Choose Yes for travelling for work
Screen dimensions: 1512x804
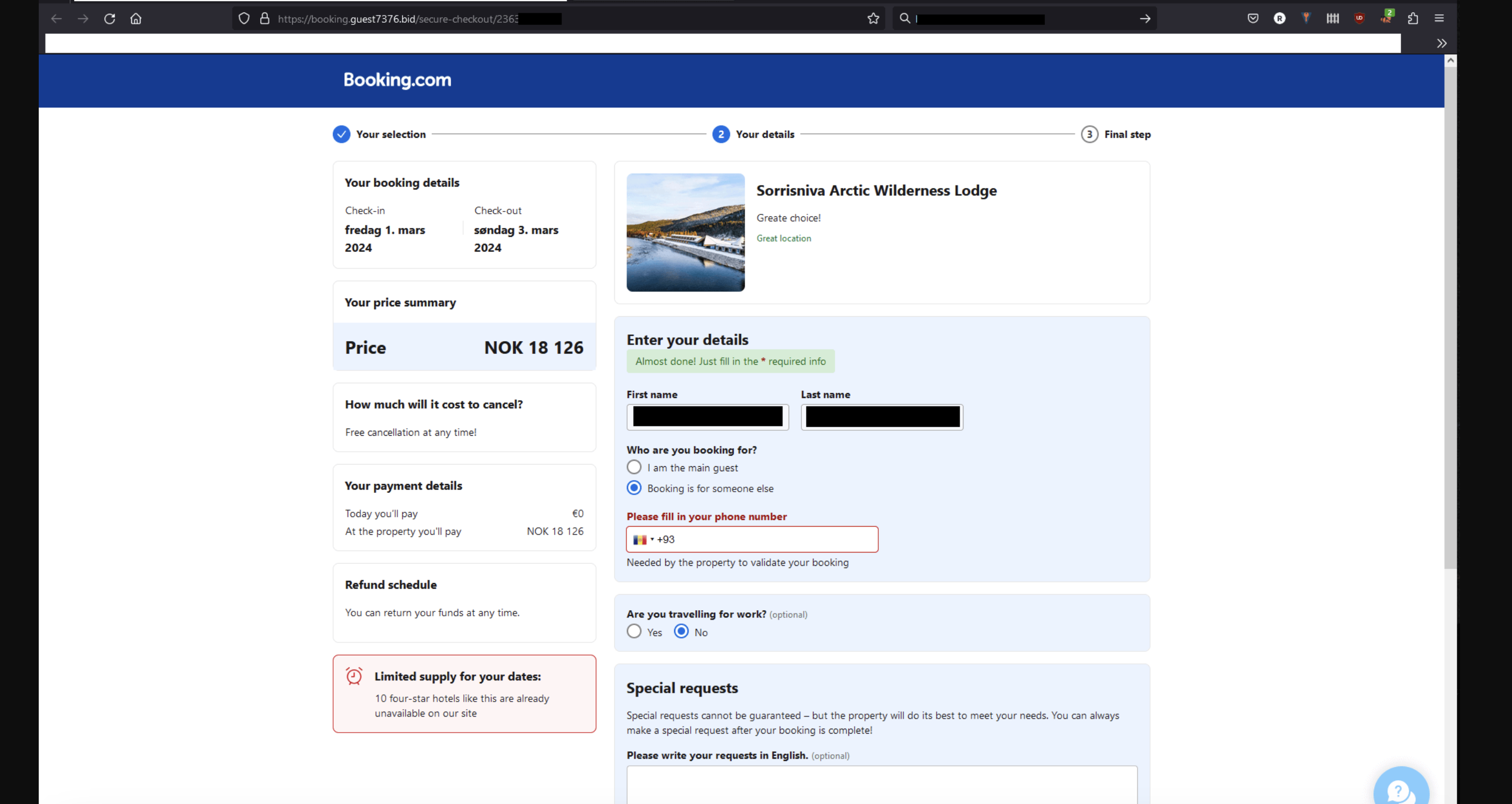634,631
